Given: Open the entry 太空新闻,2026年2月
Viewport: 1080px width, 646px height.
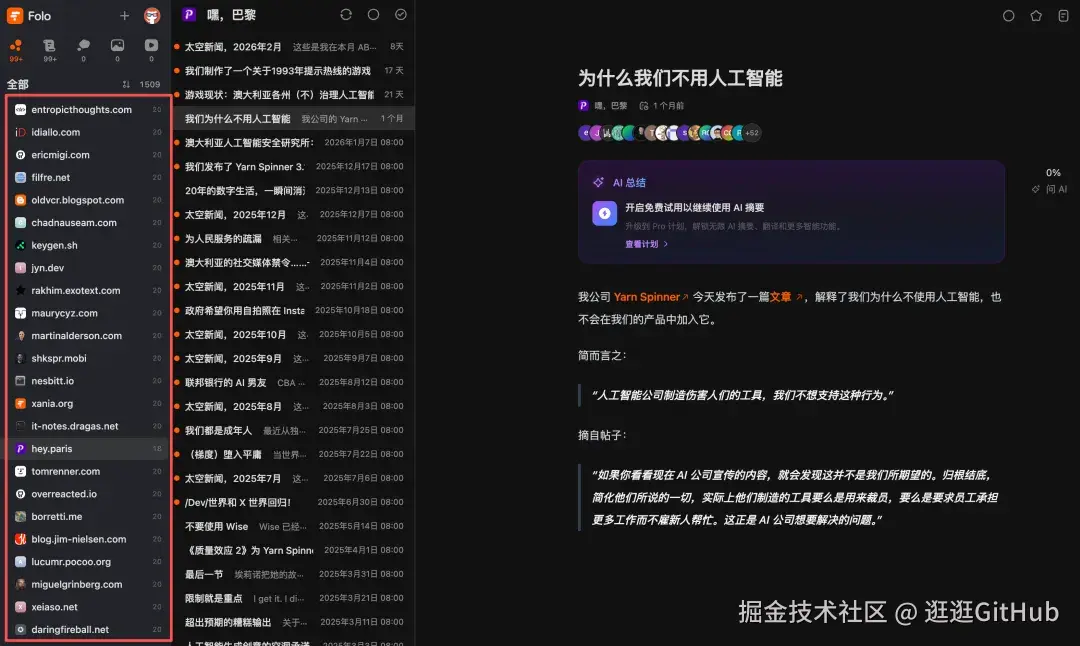Looking at the screenshot, I should 293,47.
